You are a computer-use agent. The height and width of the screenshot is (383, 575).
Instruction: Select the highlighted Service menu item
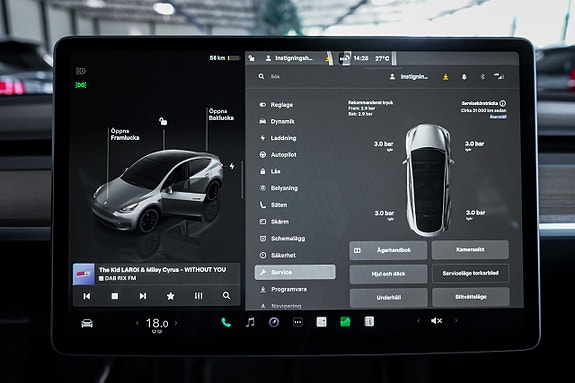pyautogui.click(x=295, y=272)
